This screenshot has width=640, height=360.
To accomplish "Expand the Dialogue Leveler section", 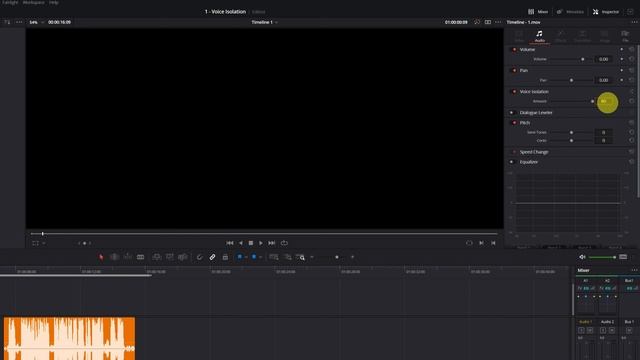I will click(536, 113).
